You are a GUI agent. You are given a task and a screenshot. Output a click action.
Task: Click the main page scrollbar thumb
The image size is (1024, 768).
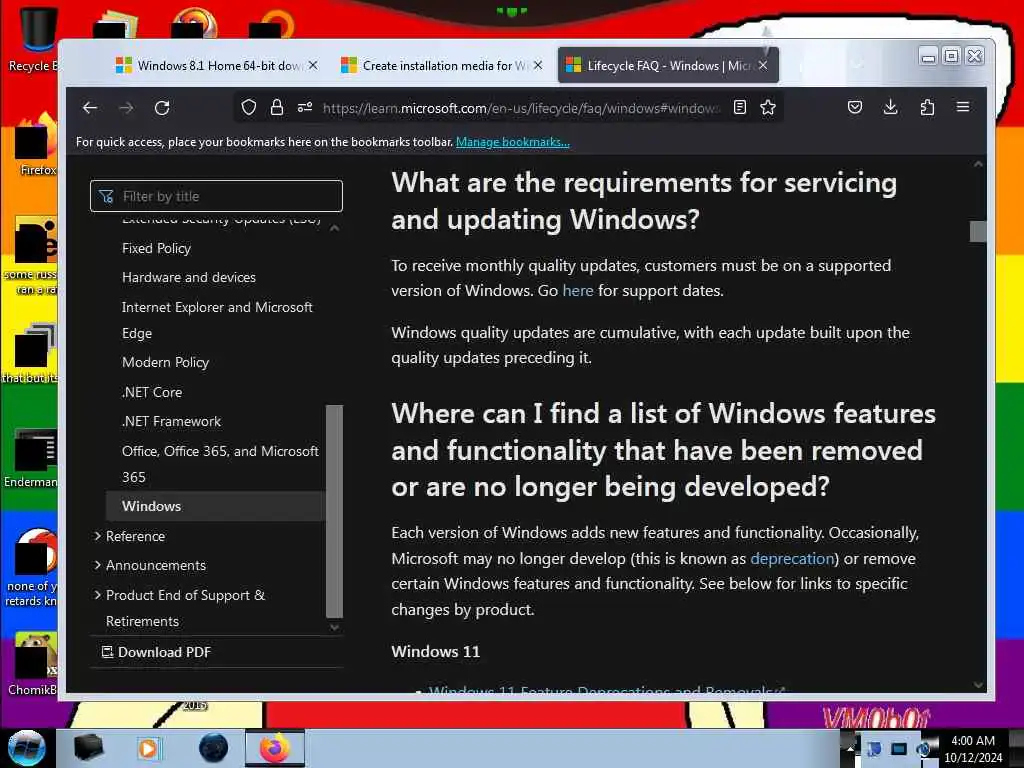pos(978,231)
